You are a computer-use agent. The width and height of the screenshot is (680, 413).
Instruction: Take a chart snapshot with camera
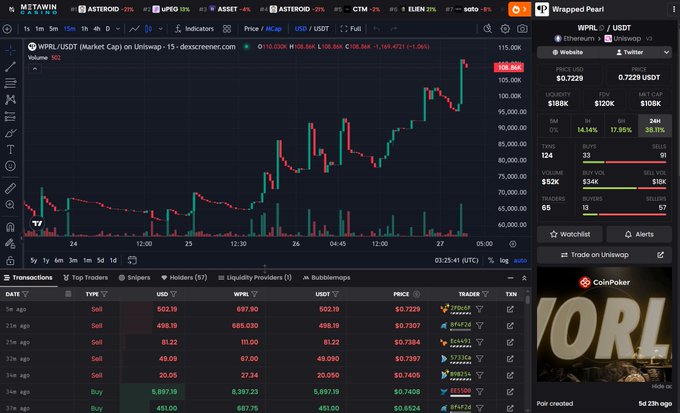(522, 29)
